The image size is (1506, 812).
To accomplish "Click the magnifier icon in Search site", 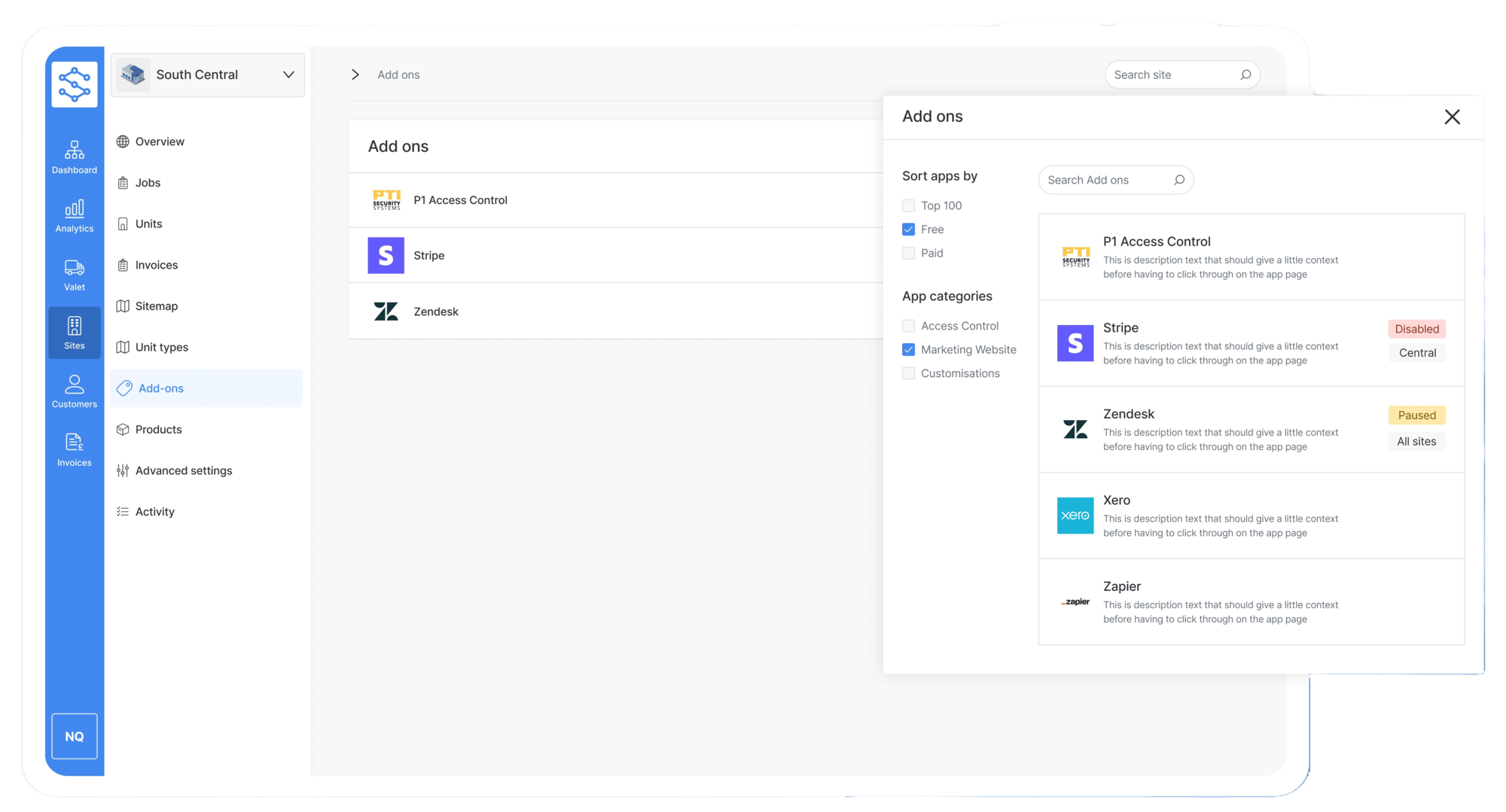I will tap(1245, 75).
